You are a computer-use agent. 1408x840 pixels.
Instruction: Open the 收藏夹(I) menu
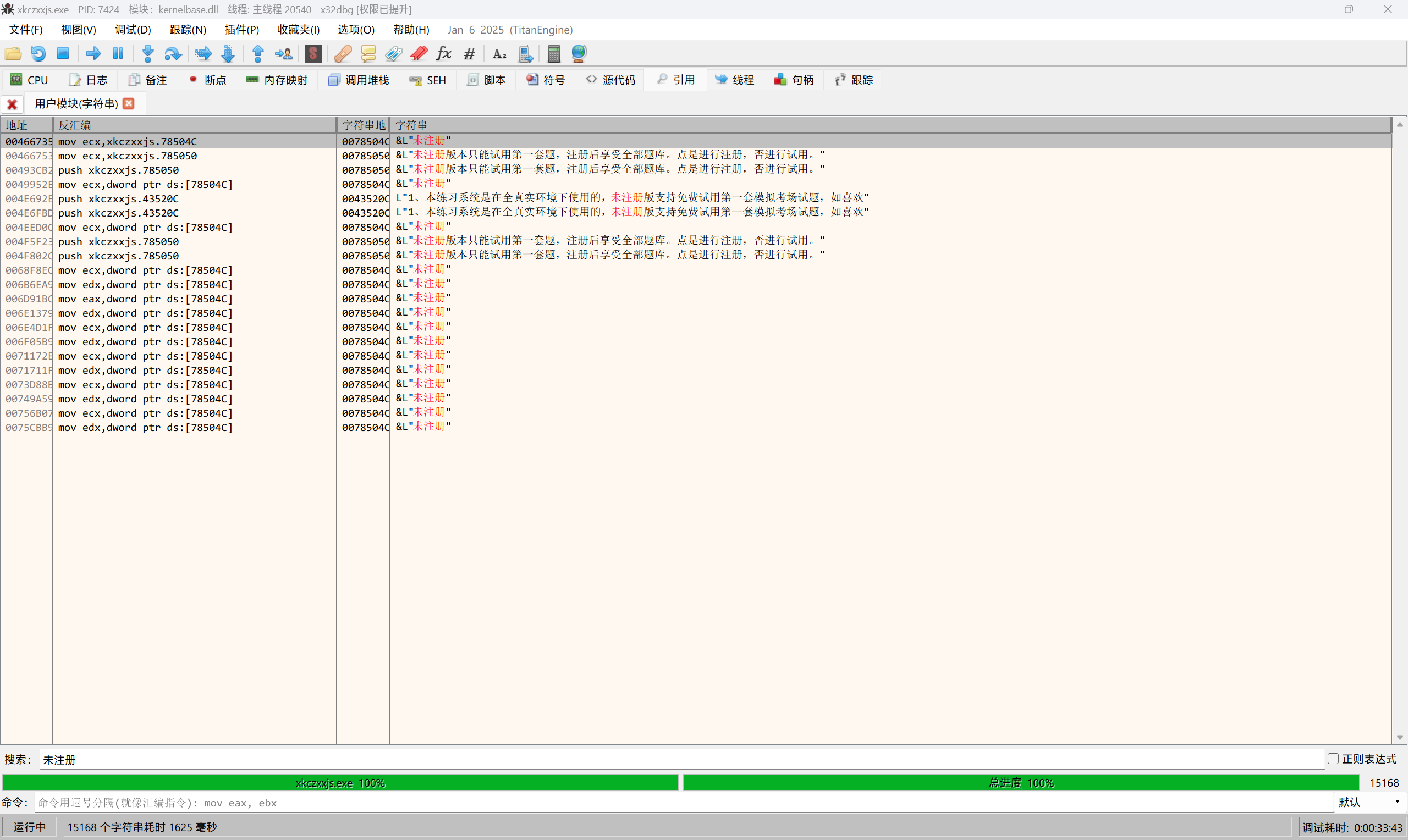pyautogui.click(x=298, y=30)
